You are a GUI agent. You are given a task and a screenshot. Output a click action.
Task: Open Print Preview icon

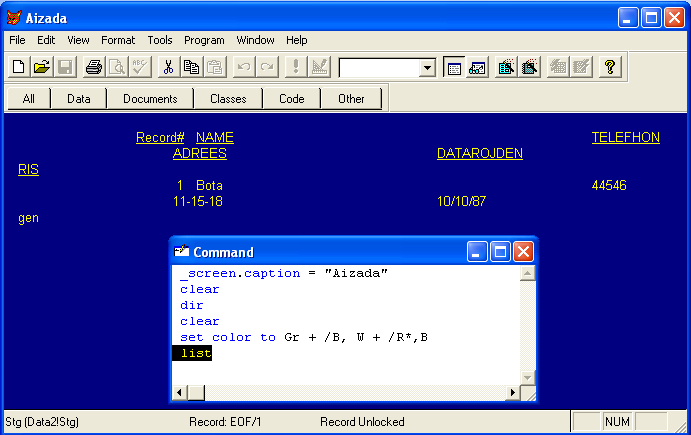click(x=117, y=67)
